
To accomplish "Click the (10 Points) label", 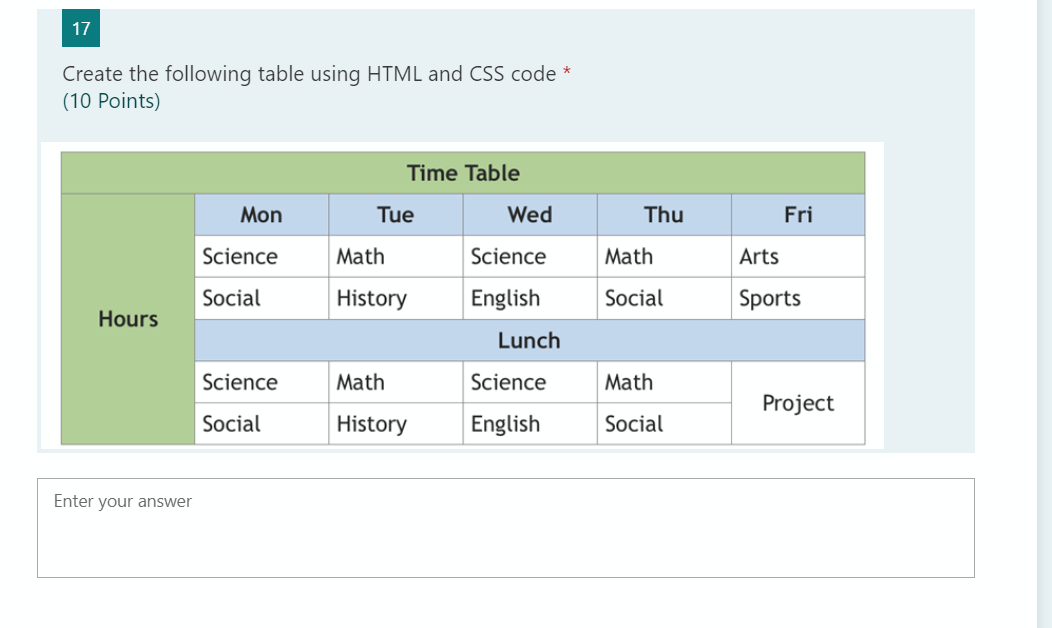I will [x=111, y=101].
